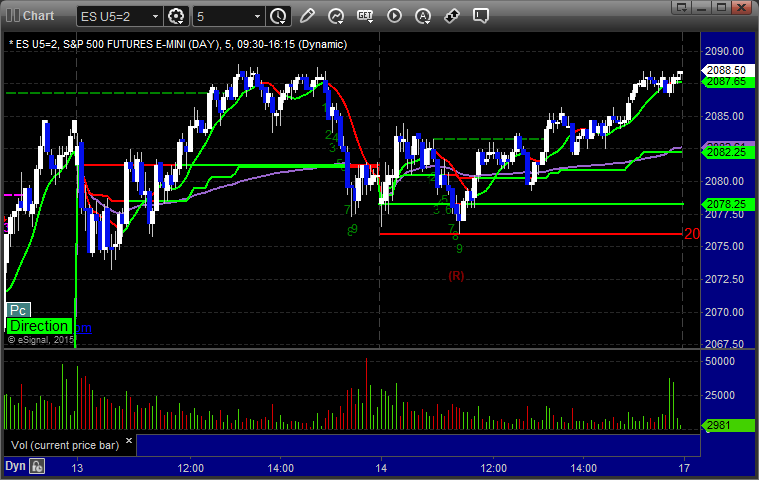Expand the interval 5 dropdown
759x480 pixels.
click(x=258, y=16)
